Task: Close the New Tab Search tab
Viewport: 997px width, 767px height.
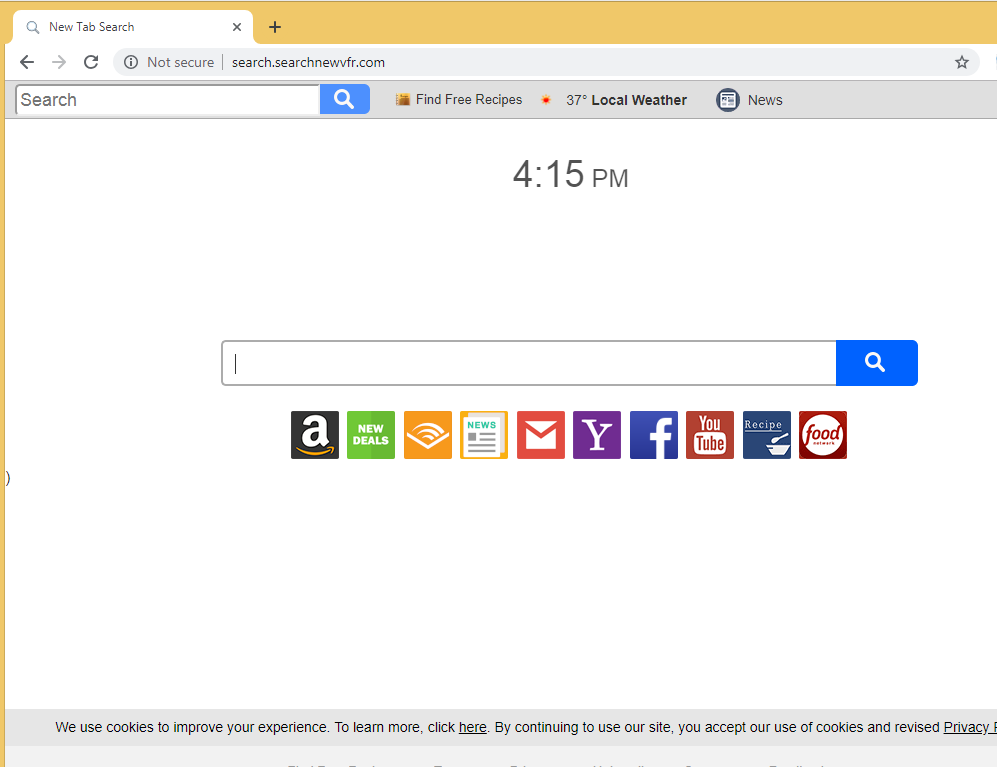Action: (x=237, y=27)
